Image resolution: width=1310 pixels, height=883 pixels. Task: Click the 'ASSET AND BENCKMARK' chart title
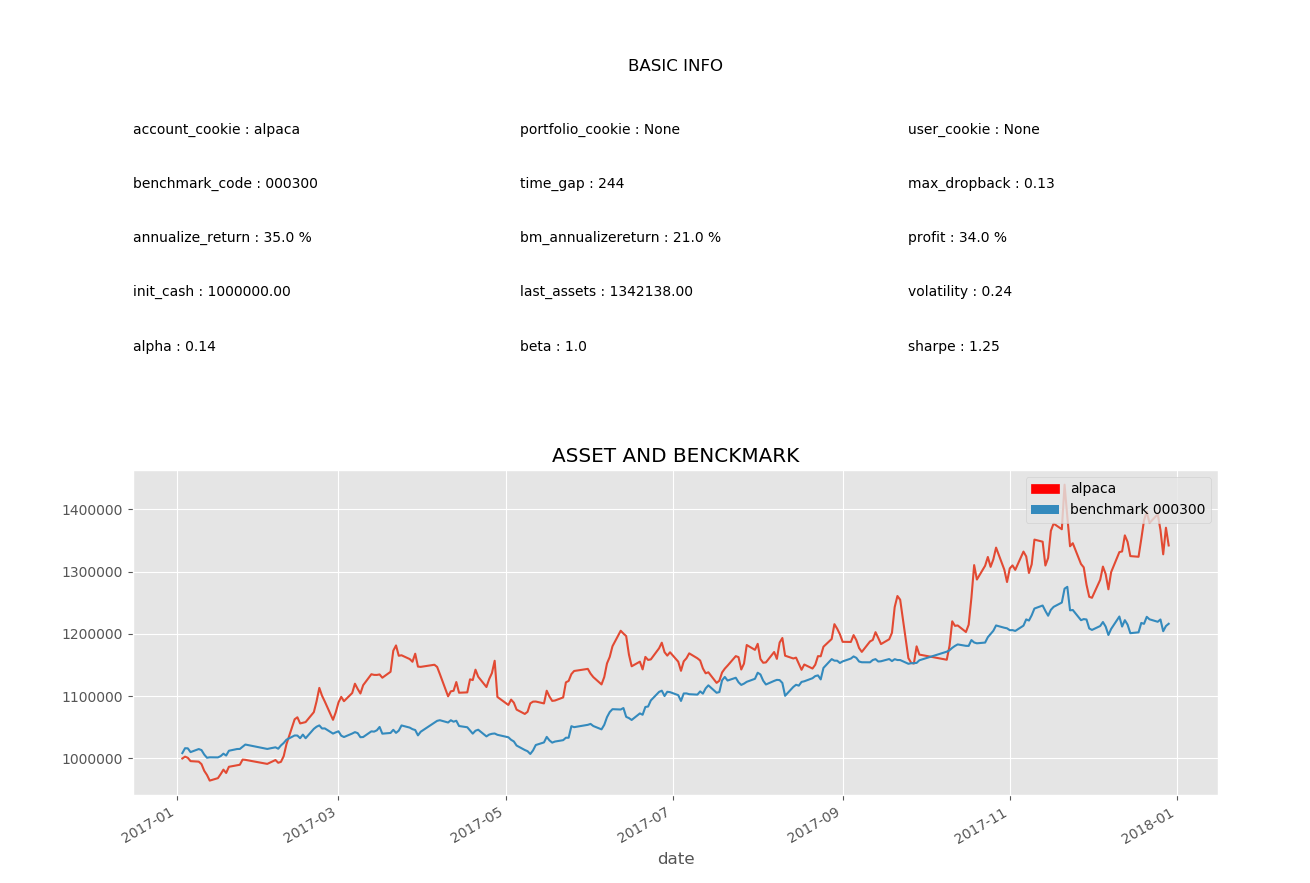[675, 456]
